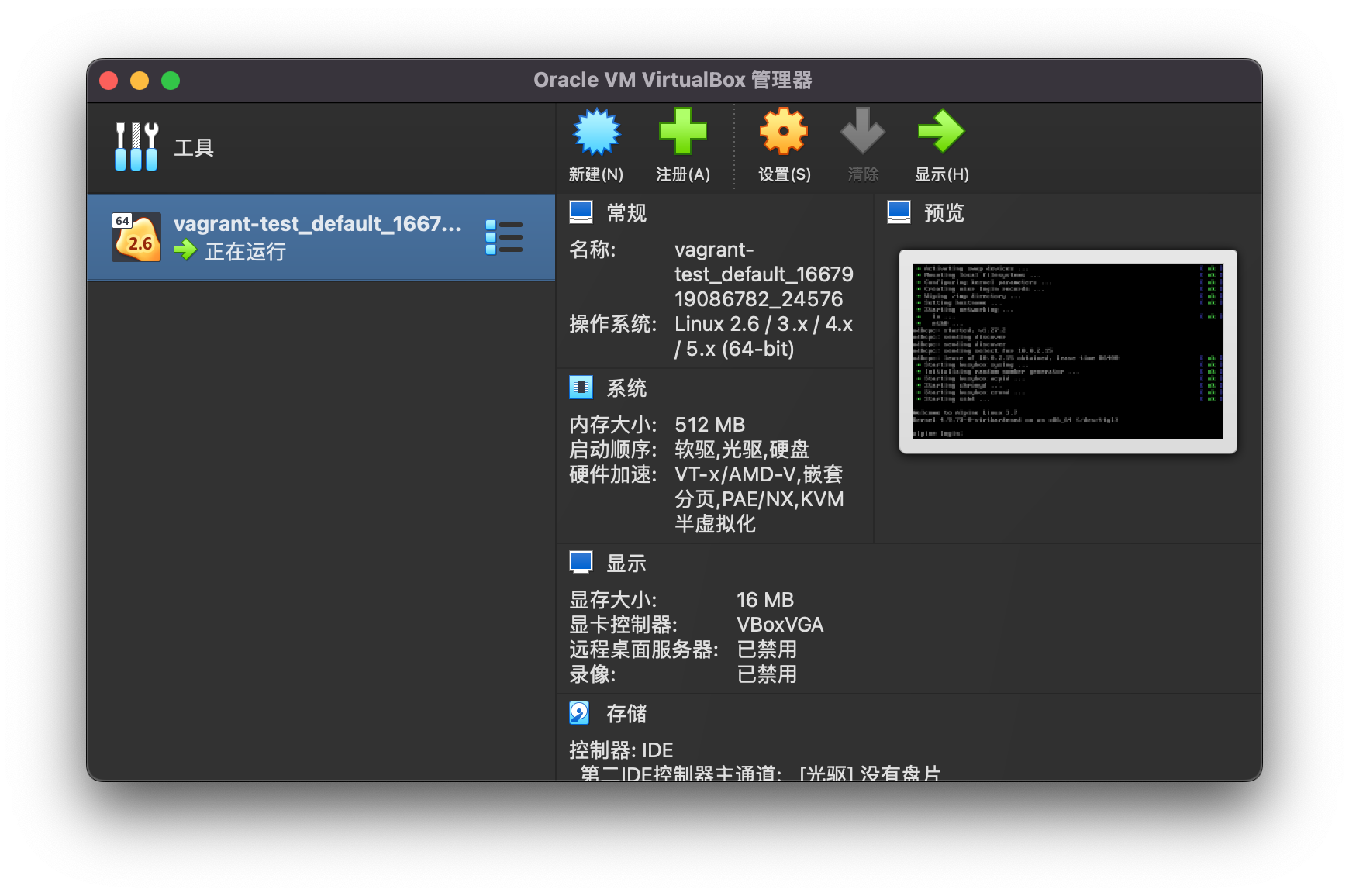
Task: Click the VM name value vagrant-test_default
Action: coord(764,274)
